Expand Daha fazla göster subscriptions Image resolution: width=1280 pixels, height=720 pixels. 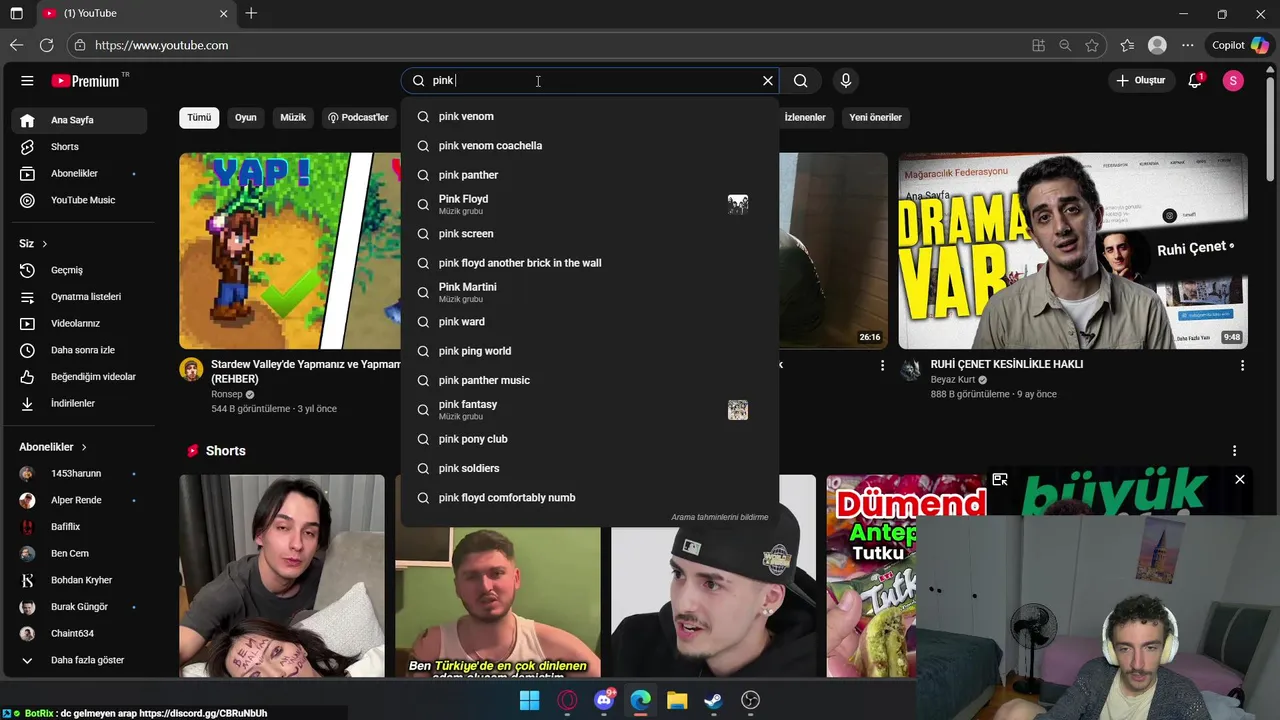(80, 660)
